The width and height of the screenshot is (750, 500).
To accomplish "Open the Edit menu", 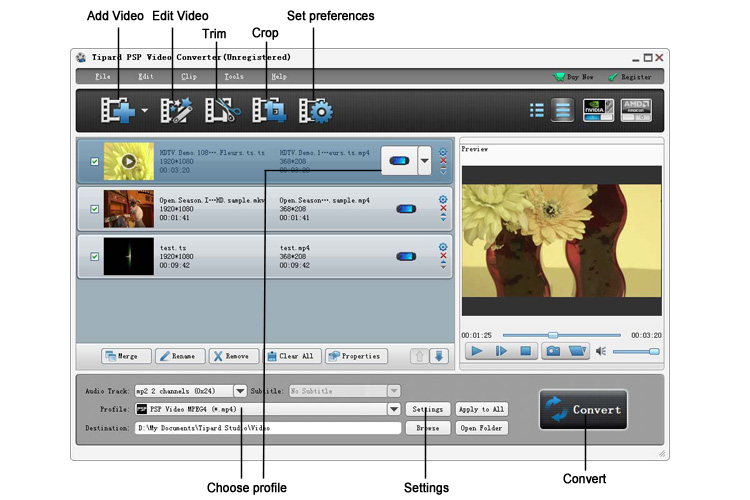I will [146, 77].
